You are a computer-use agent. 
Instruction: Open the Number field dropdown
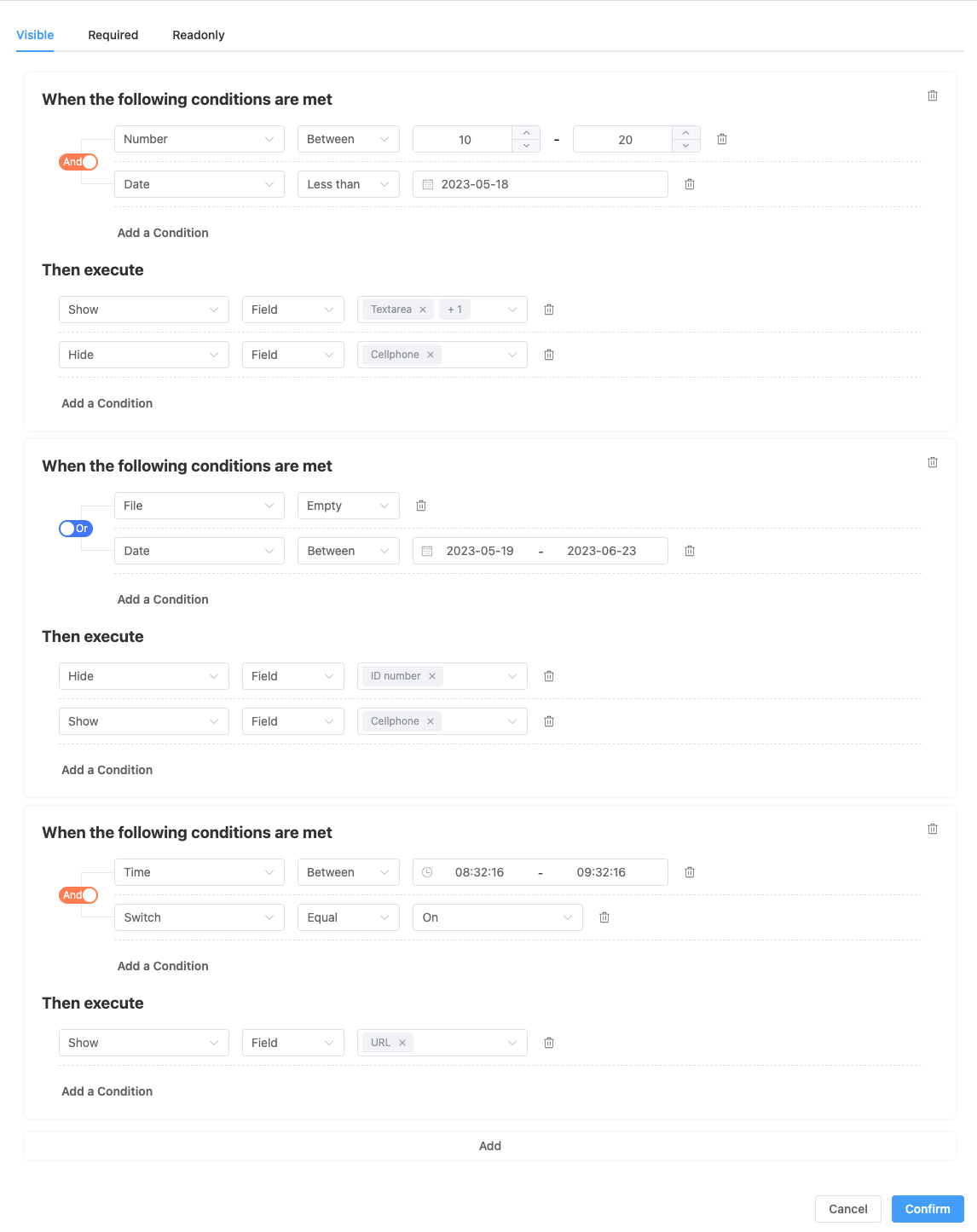[199, 138]
